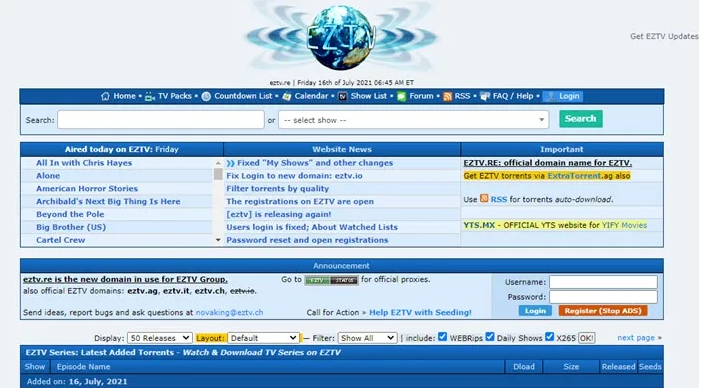
Task: Click the Aired today list scroll up arrow
Action: (x=218, y=163)
